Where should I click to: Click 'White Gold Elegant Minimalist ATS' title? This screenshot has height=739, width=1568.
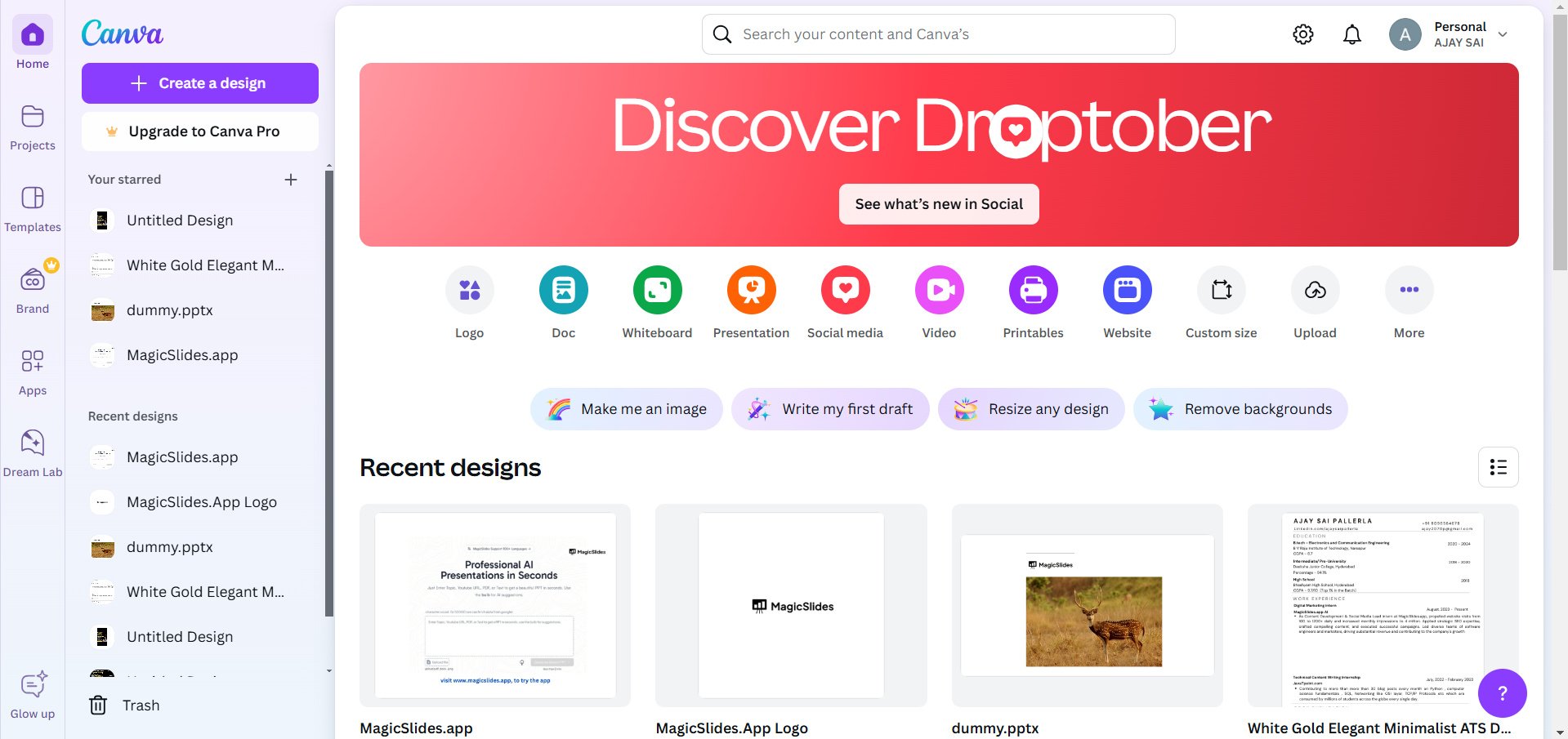click(1379, 728)
